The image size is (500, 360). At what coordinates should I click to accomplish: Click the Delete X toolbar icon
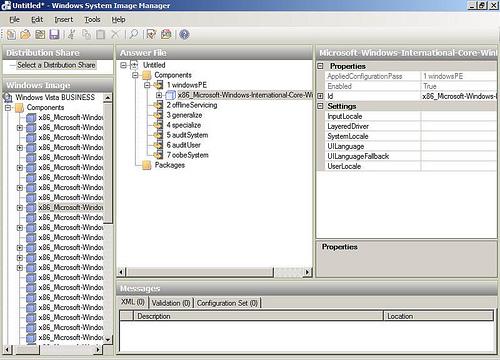[x=115, y=34]
